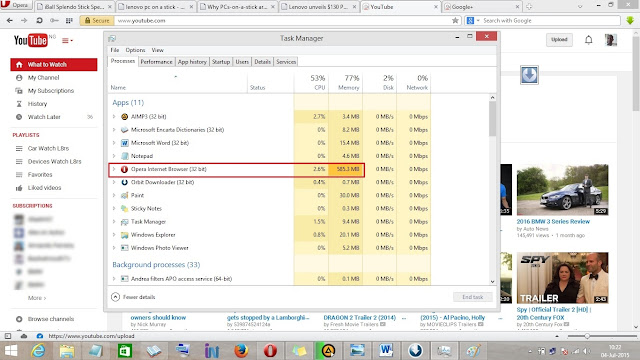Viewport: 640px width, 360px height.
Task: Switch to Opera in the taskbar
Action: (x=270, y=351)
